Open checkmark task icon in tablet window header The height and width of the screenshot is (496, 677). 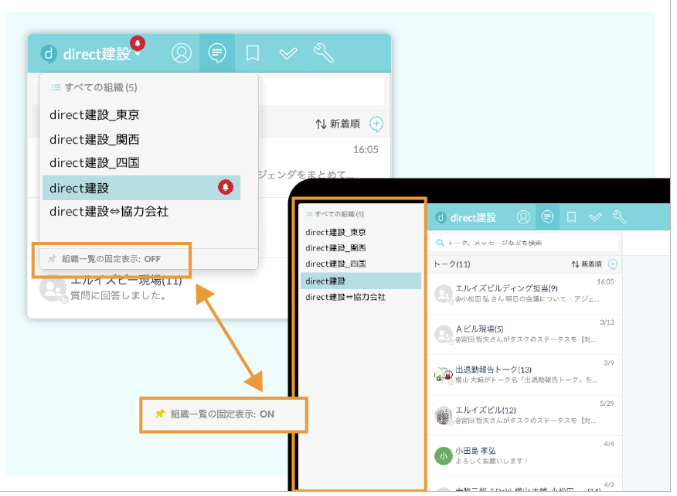click(595, 217)
